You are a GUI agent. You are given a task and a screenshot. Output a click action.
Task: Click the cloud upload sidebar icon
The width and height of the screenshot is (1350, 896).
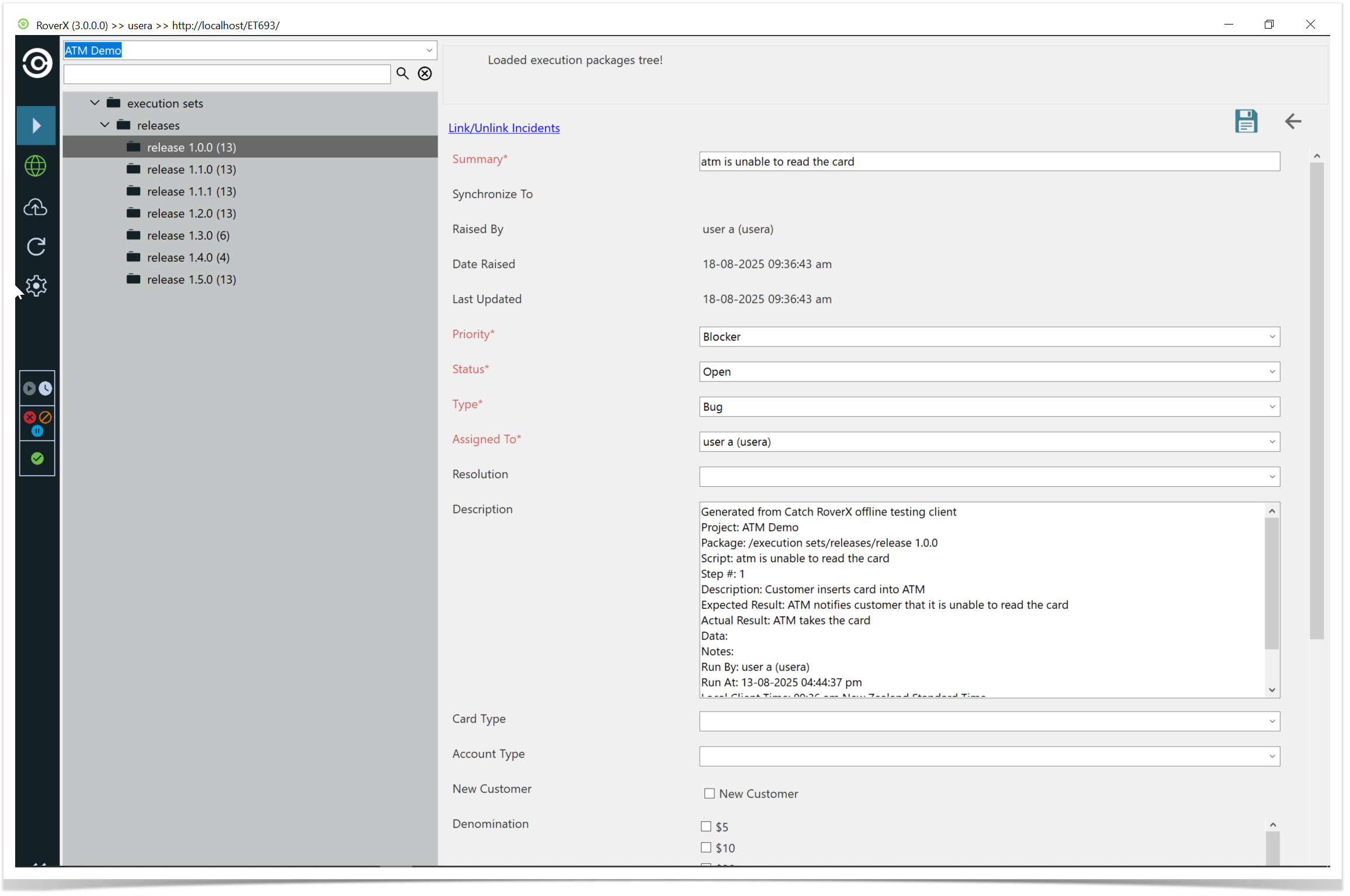coord(36,207)
